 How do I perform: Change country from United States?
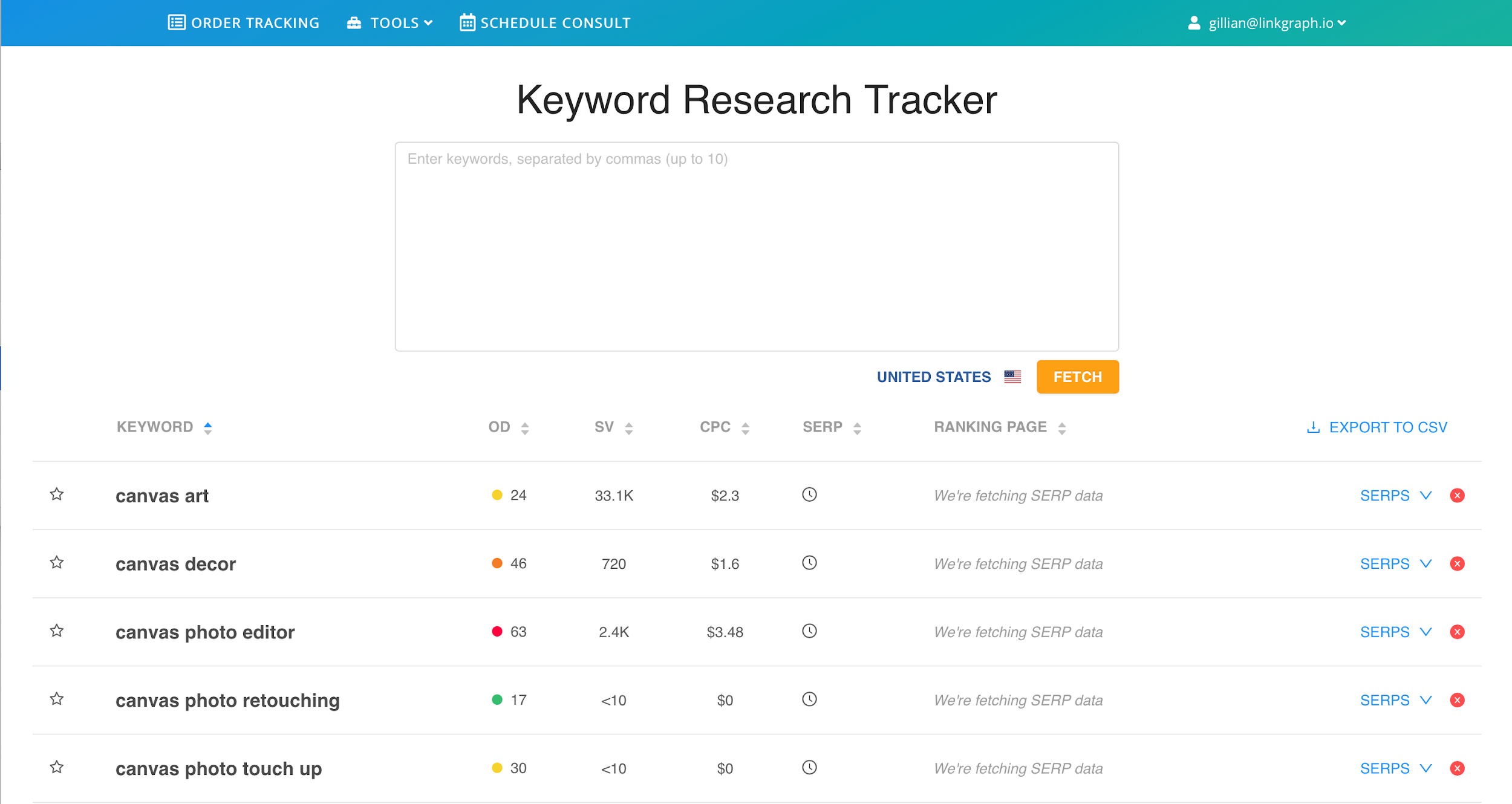[934, 377]
